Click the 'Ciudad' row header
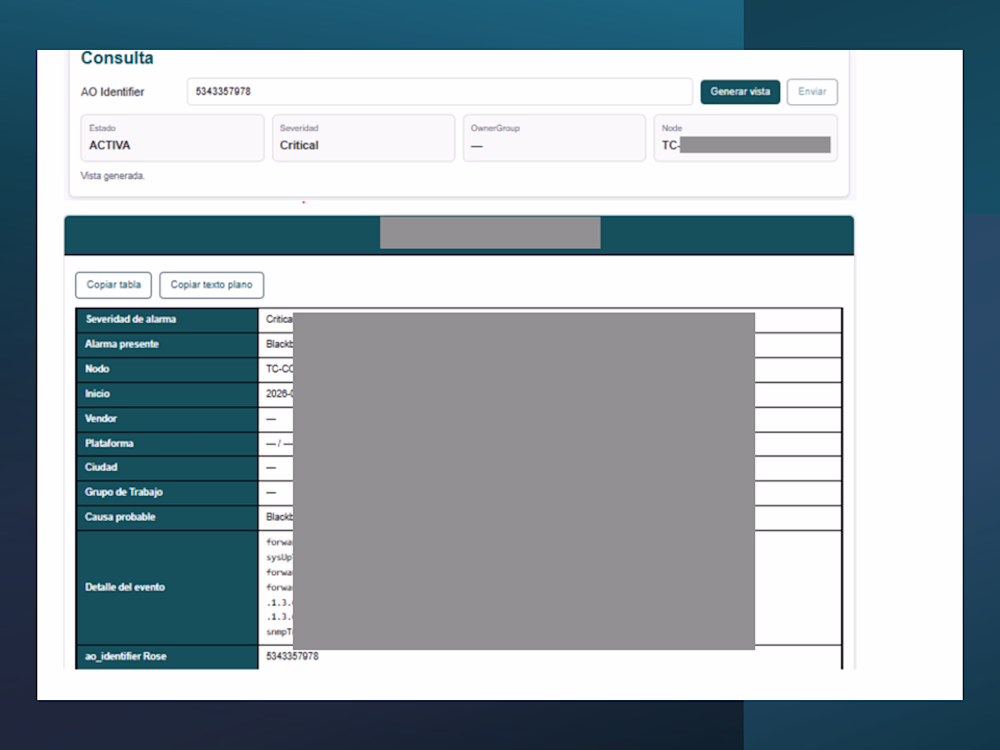The width and height of the screenshot is (1000, 750). pyautogui.click(x=167, y=467)
